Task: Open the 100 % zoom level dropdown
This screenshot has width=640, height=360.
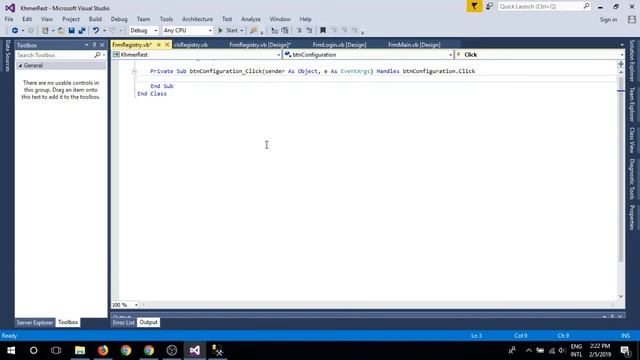Action: pos(125,305)
